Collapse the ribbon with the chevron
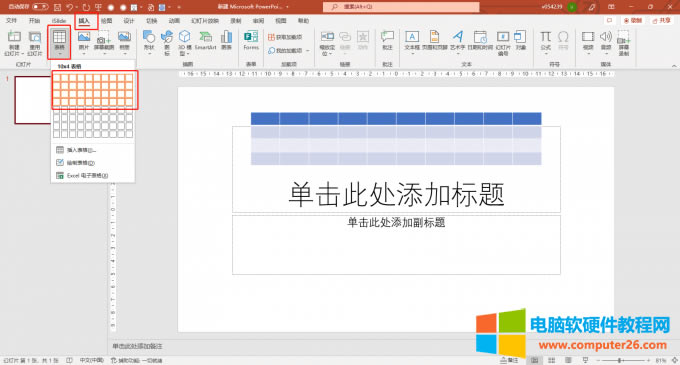 pyautogui.click(x=674, y=65)
